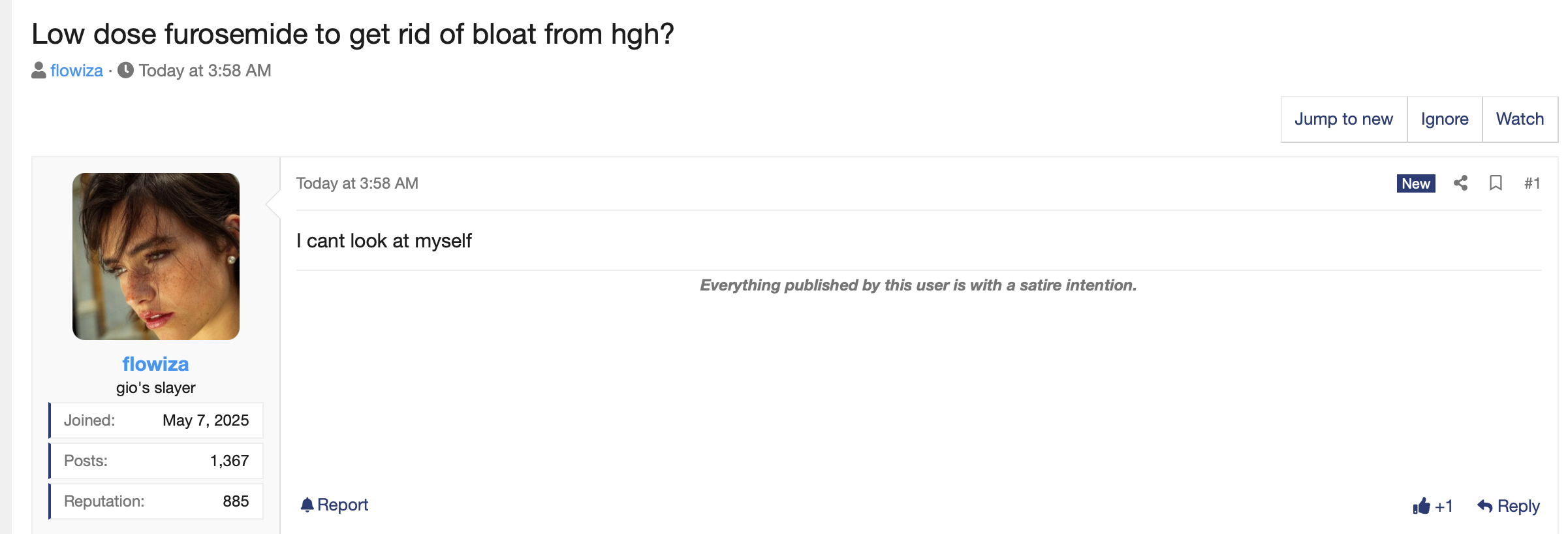Click the post number #1 permalink

click(x=1532, y=183)
